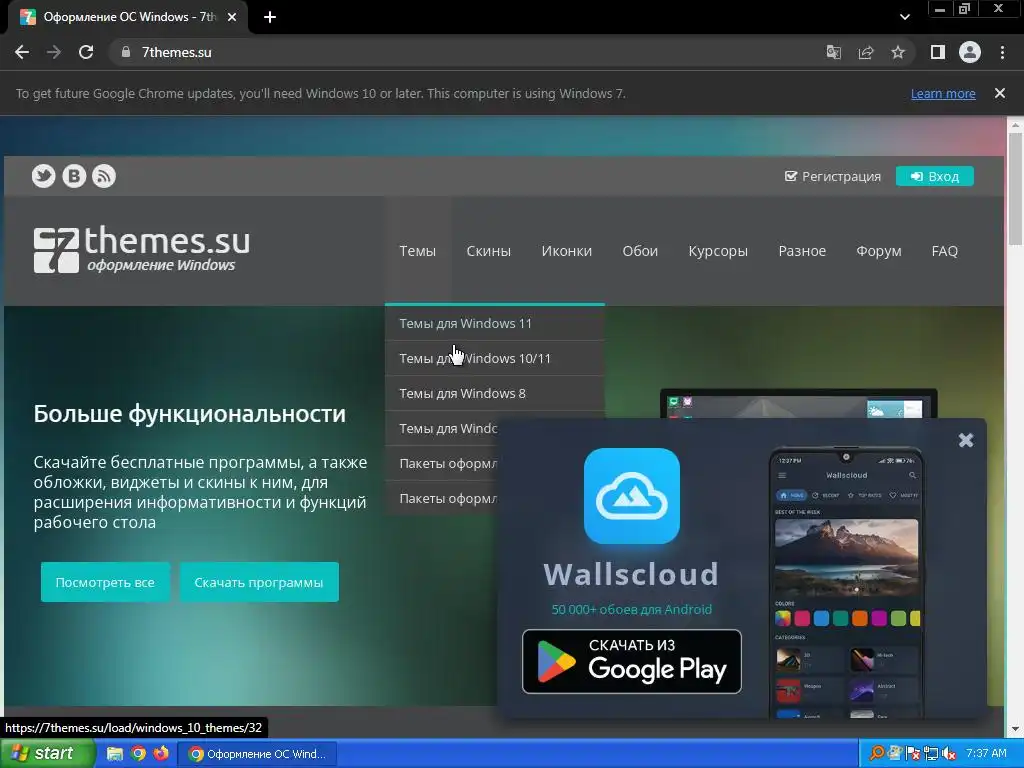Open Windows Explorer from quick launch

(x=115, y=754)
